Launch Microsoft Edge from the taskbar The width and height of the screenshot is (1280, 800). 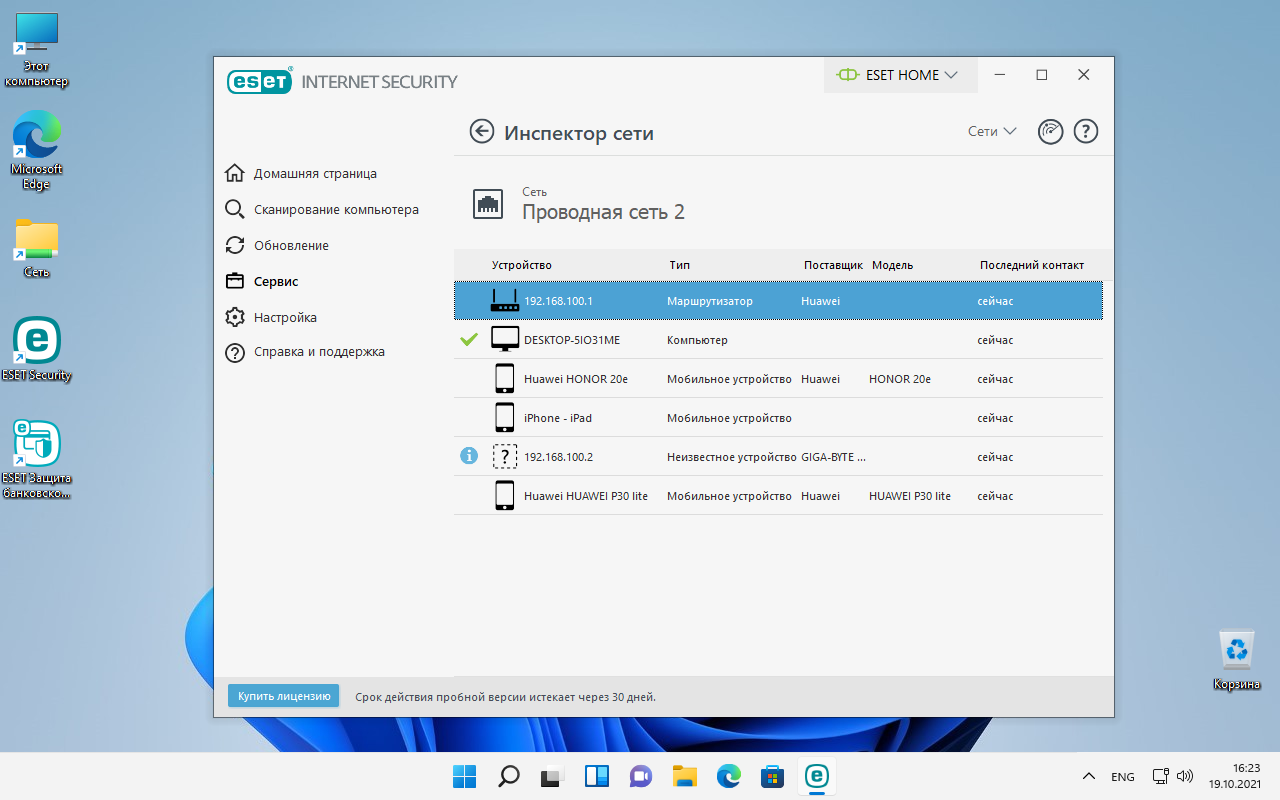(x=728, y=776)
